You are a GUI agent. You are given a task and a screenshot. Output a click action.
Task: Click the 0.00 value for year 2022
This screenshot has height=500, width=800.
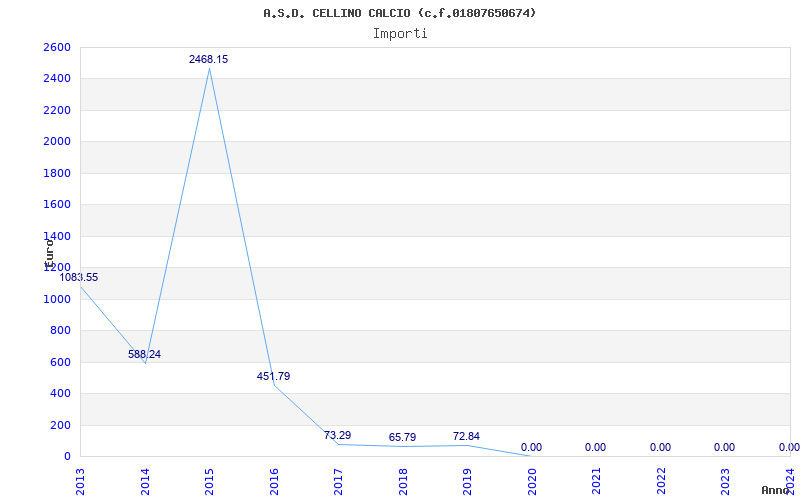coord(660,447)
